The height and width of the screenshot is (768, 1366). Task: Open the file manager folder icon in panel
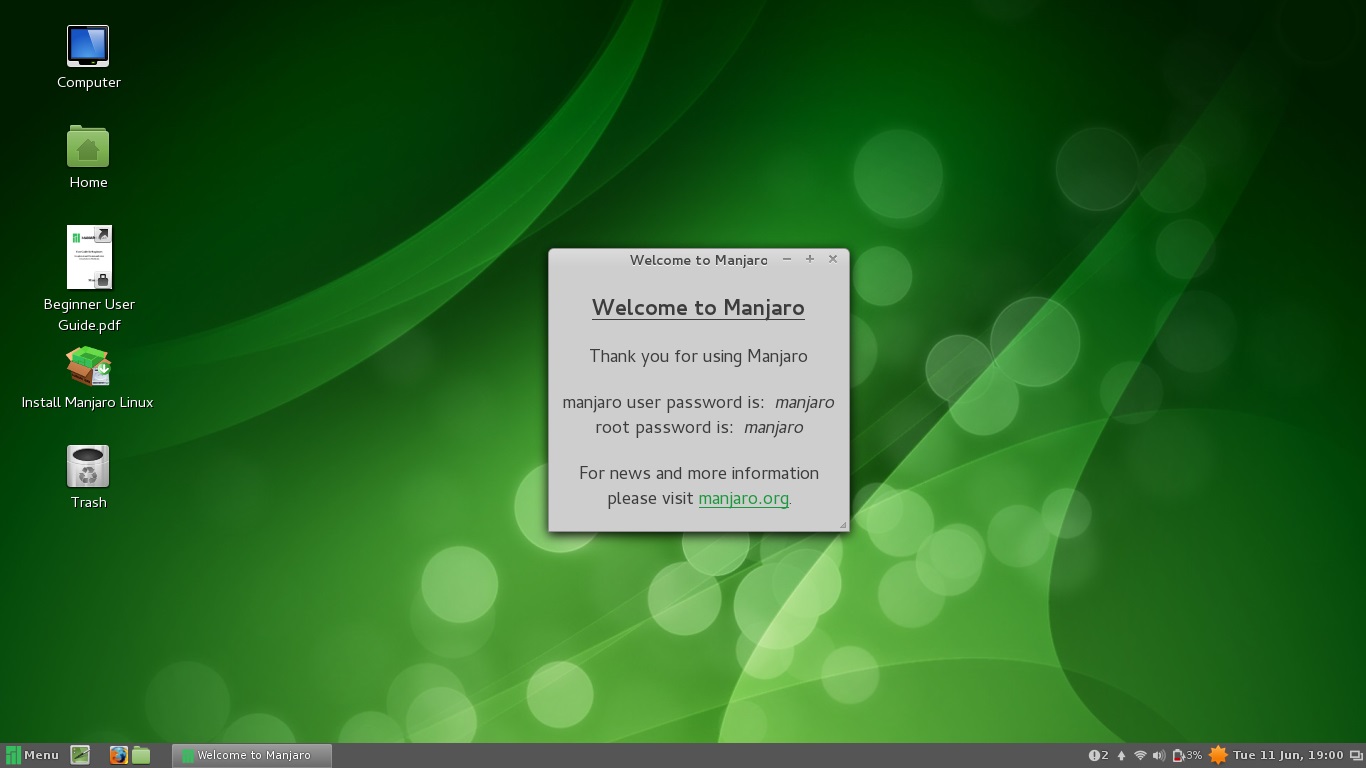pos(141,755)
